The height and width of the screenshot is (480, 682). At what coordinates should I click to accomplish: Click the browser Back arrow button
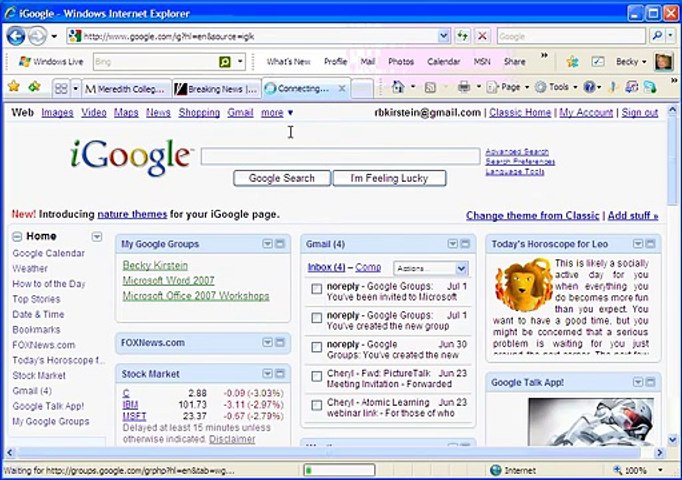coord(16,36)
